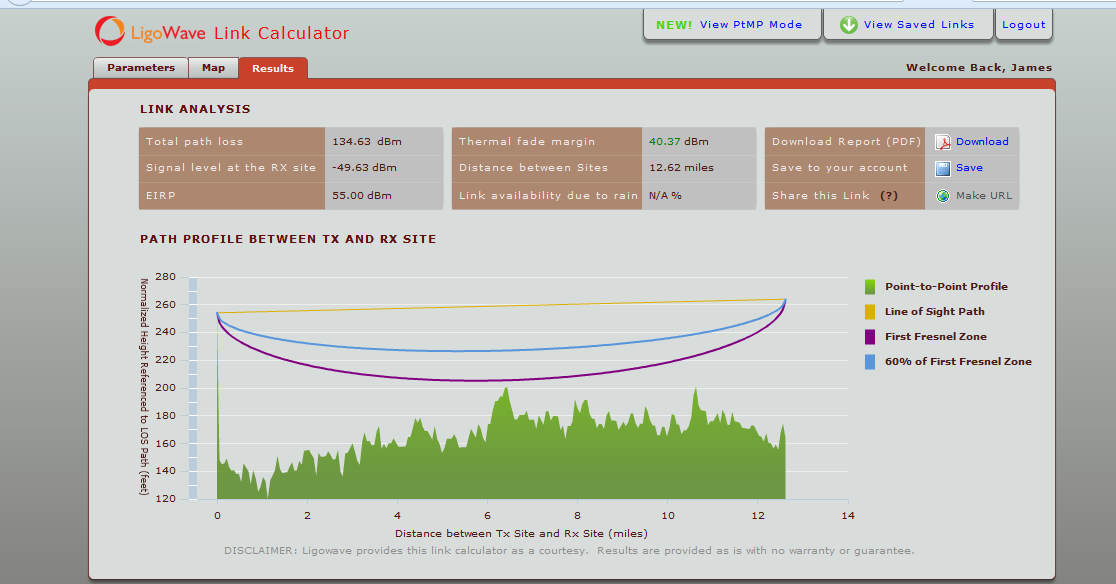Screen dimensions: 1116x584
Task: Click the purple First Fresnel Zone swatch
Action: click(870, 336)
